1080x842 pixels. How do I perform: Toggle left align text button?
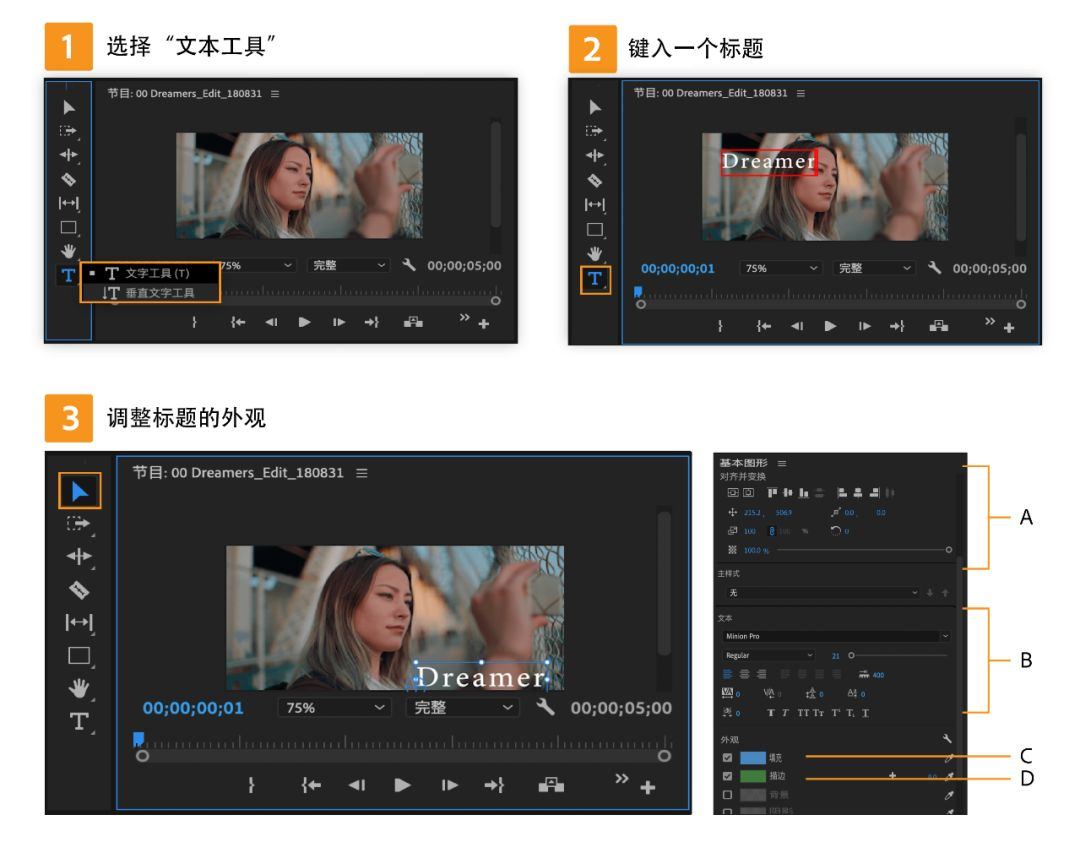pyautogui.click(x=728, y=674)
